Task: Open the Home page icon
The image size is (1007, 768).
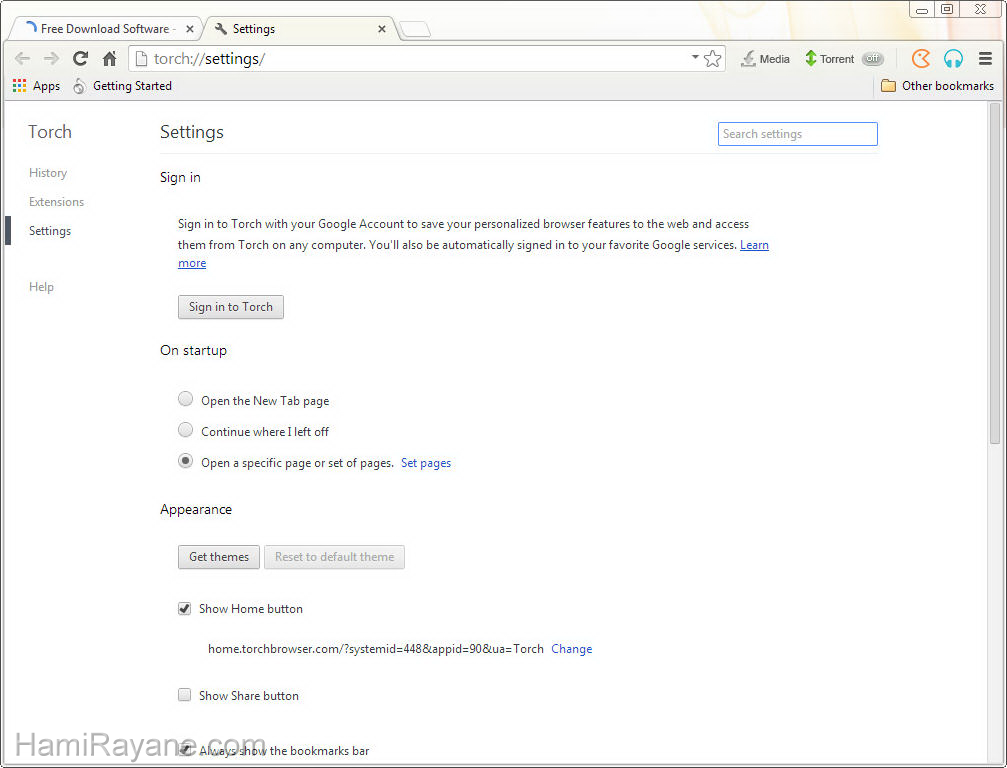Action: click(110, 58)
